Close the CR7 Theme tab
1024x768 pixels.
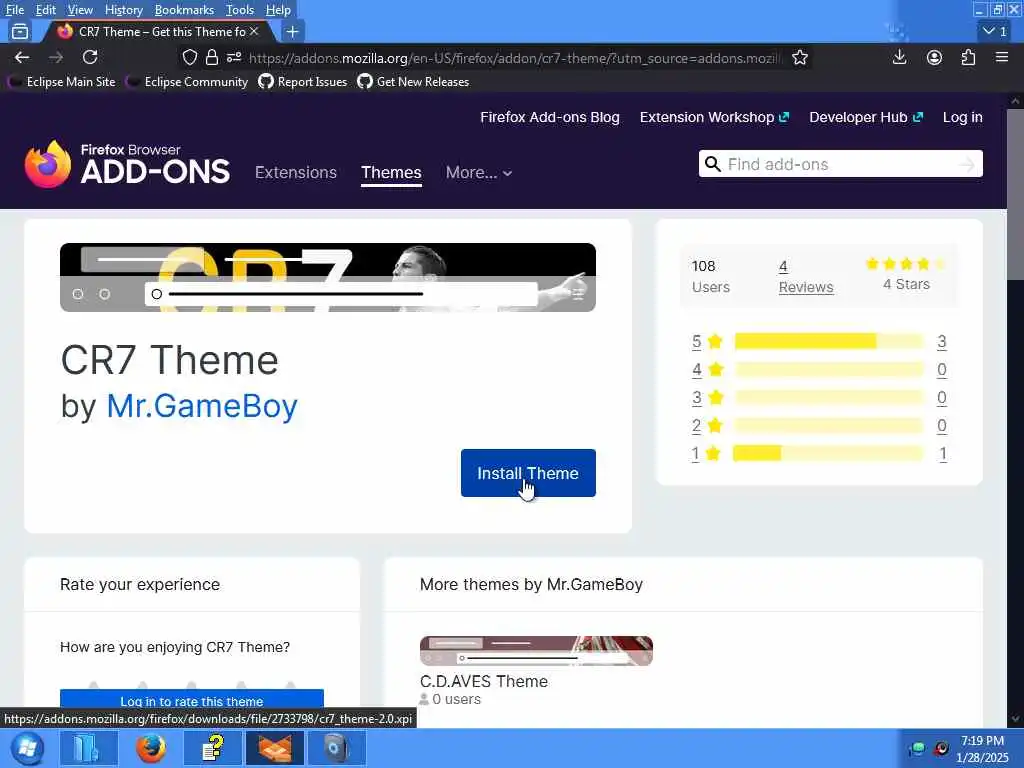click(x=254, y=31)
